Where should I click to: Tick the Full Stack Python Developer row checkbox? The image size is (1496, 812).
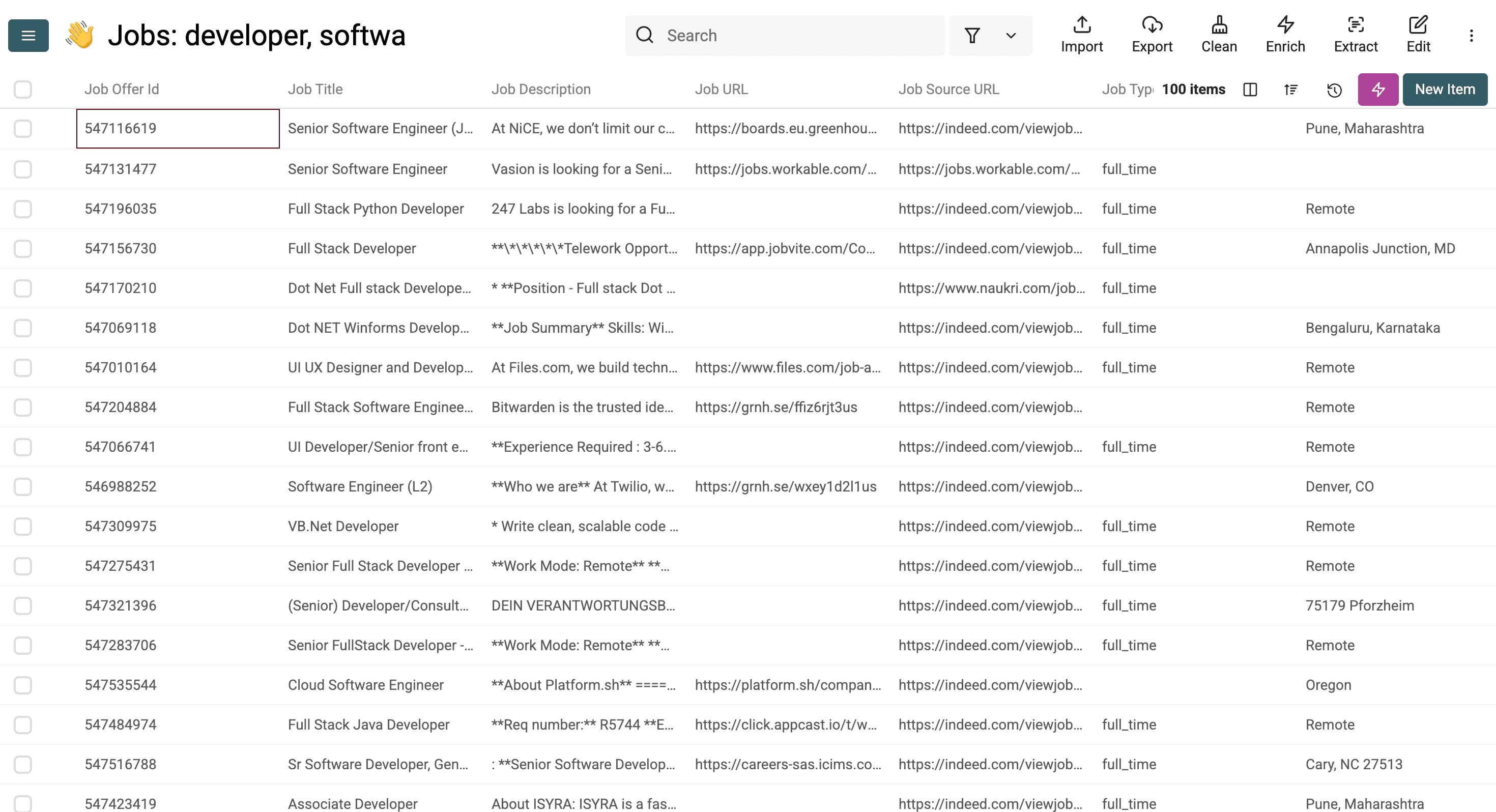23,209
